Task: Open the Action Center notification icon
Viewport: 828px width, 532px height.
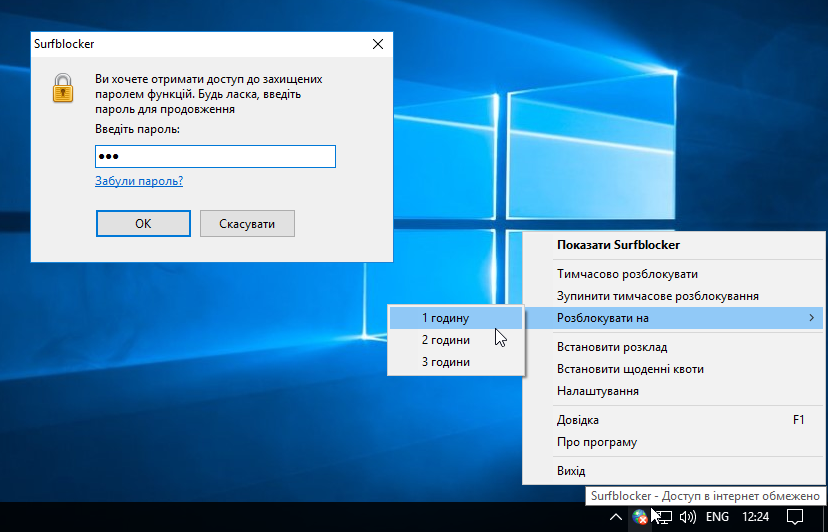Action: pyautogui.click(x=795, y=517)
